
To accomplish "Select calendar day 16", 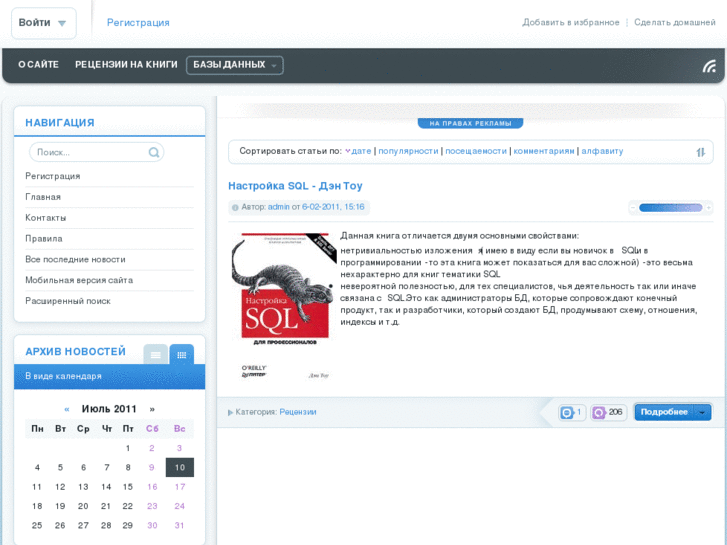I will pos(152,487).
